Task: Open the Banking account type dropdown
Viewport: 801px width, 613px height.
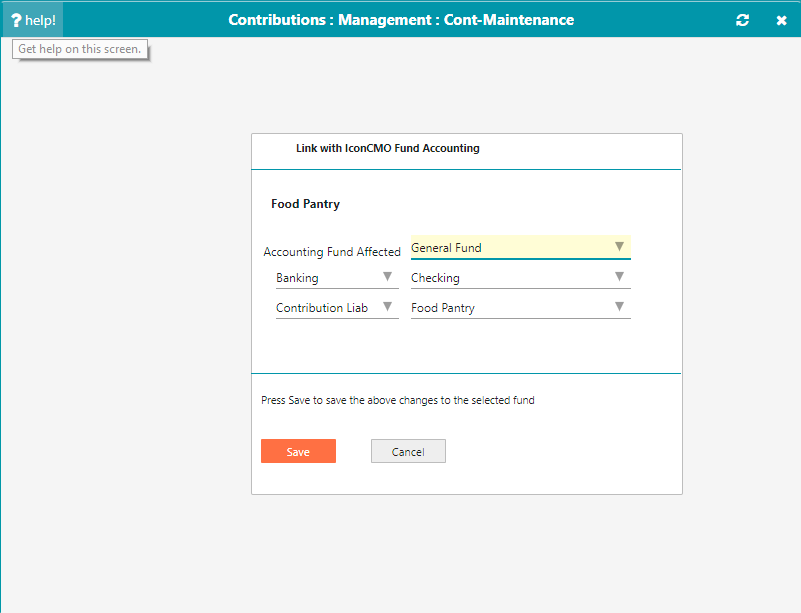Action: point(337,278)
